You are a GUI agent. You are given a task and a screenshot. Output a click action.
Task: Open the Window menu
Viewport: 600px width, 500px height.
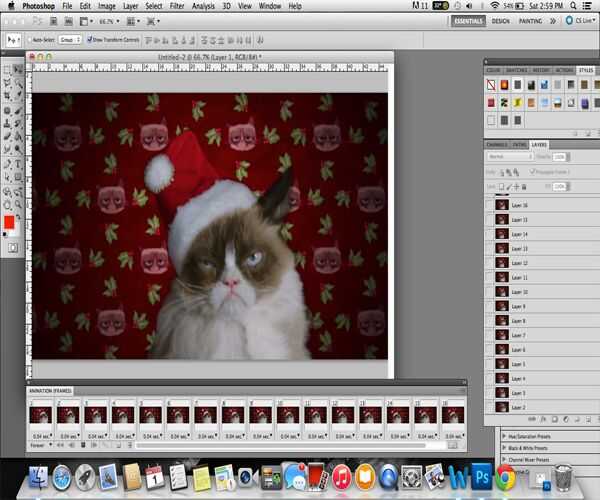pos(270,6)
